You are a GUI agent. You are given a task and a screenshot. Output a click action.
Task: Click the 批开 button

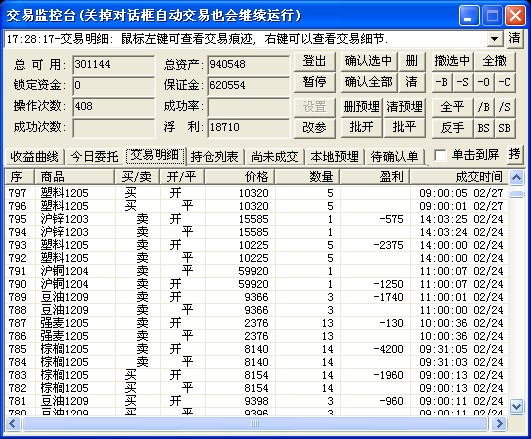pyautogui.click(x=361, y=128)
